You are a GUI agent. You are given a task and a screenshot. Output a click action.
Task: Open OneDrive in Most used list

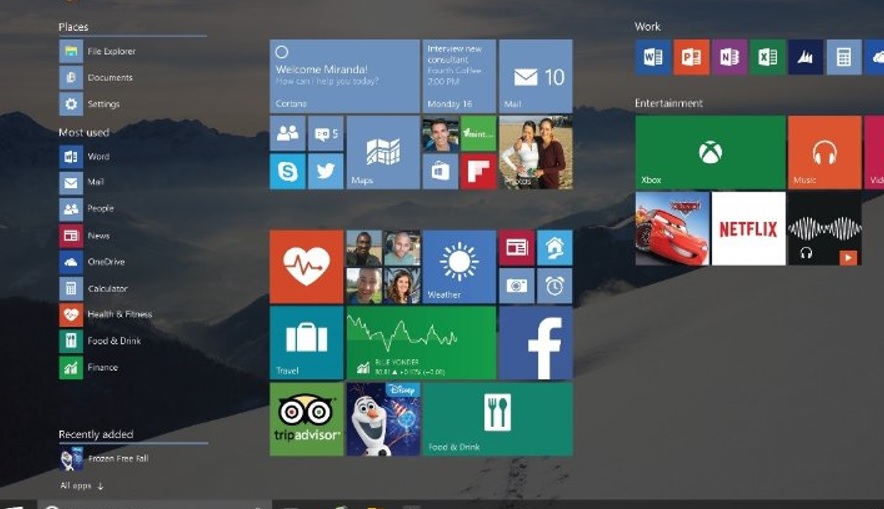pos(92,262)
